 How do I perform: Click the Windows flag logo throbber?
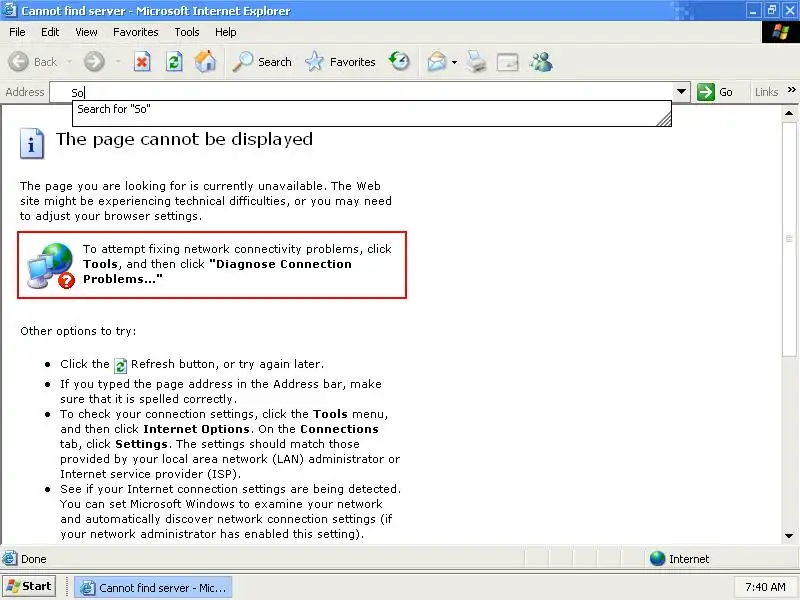point(780,32)
